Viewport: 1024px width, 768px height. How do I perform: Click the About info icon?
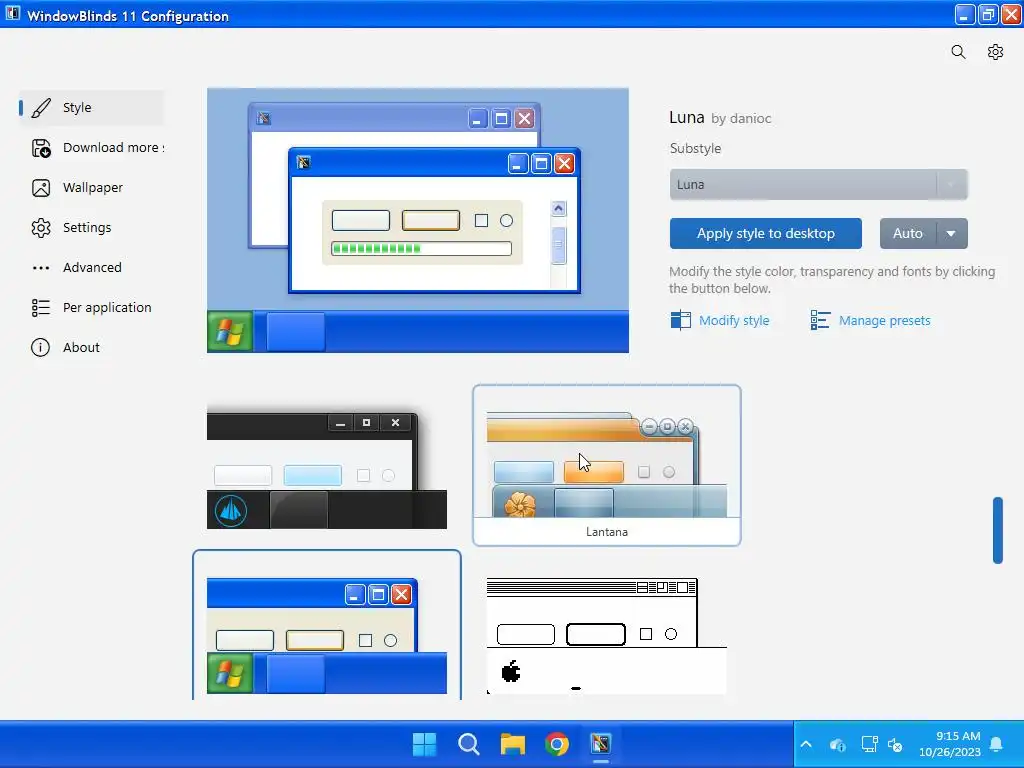pyautogui.click(x=40, y=347)
